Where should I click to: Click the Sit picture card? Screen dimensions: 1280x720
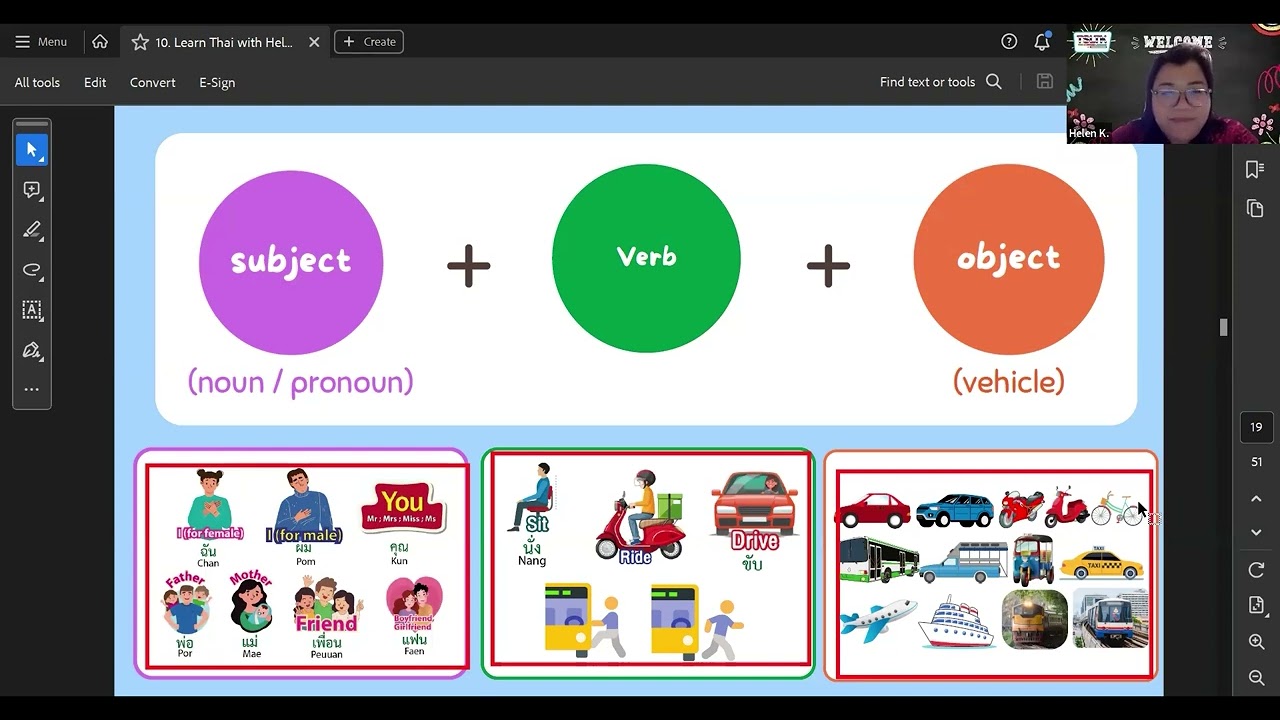[x=533, y=514]
